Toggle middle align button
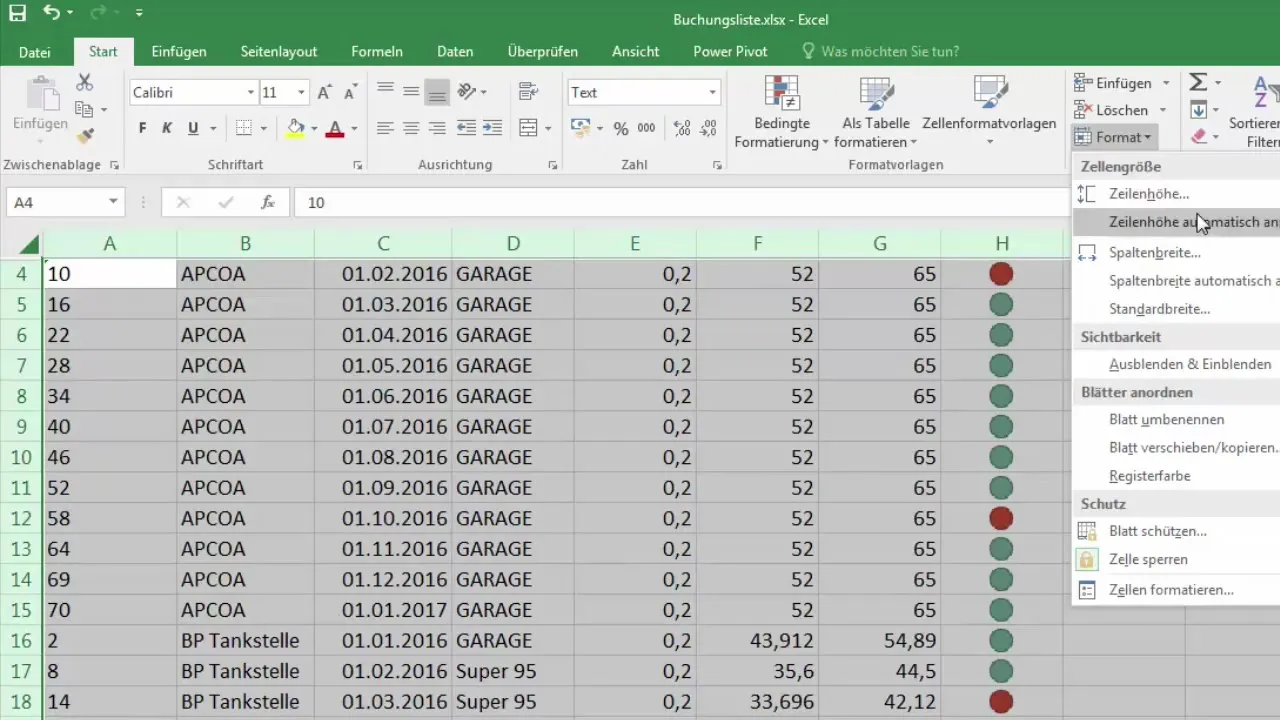The image size is (1280, 720). pos(411,92)
